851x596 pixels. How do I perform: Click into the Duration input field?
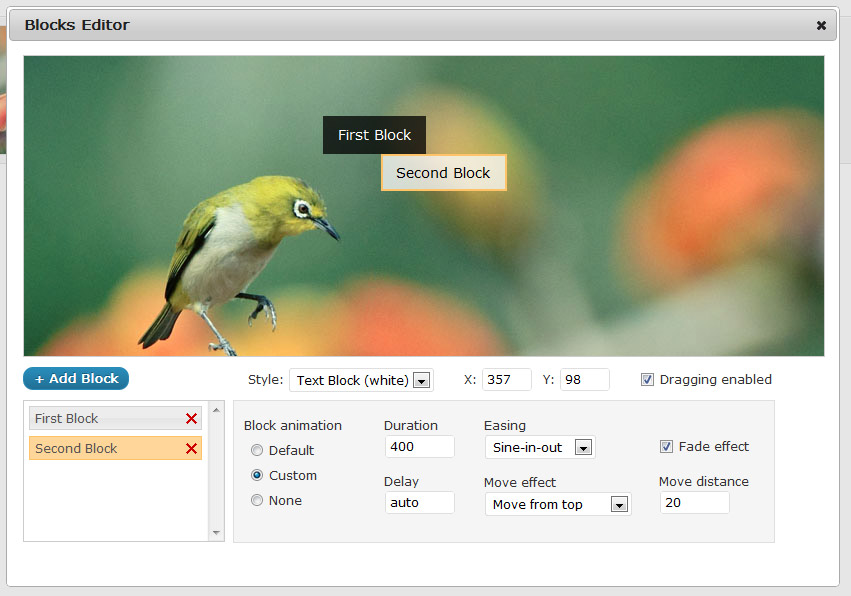point(419,447)
